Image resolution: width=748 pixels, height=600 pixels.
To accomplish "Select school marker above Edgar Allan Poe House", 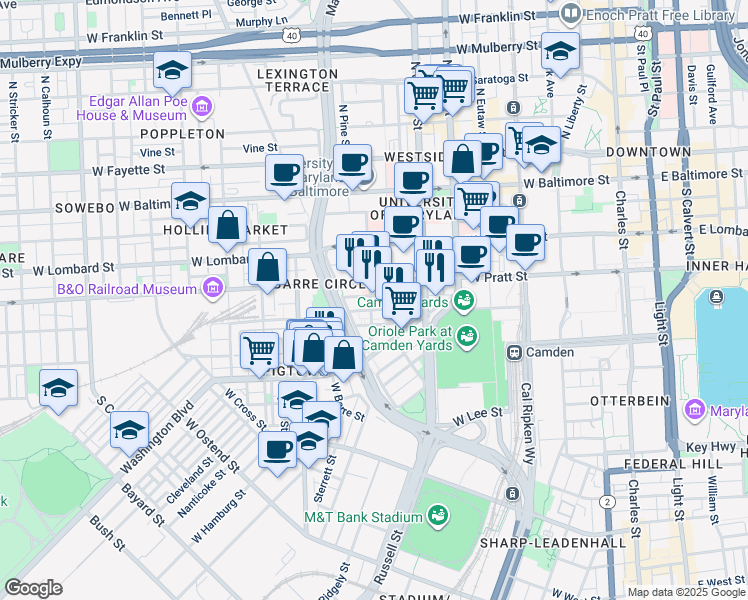I will tap(172, 71).
